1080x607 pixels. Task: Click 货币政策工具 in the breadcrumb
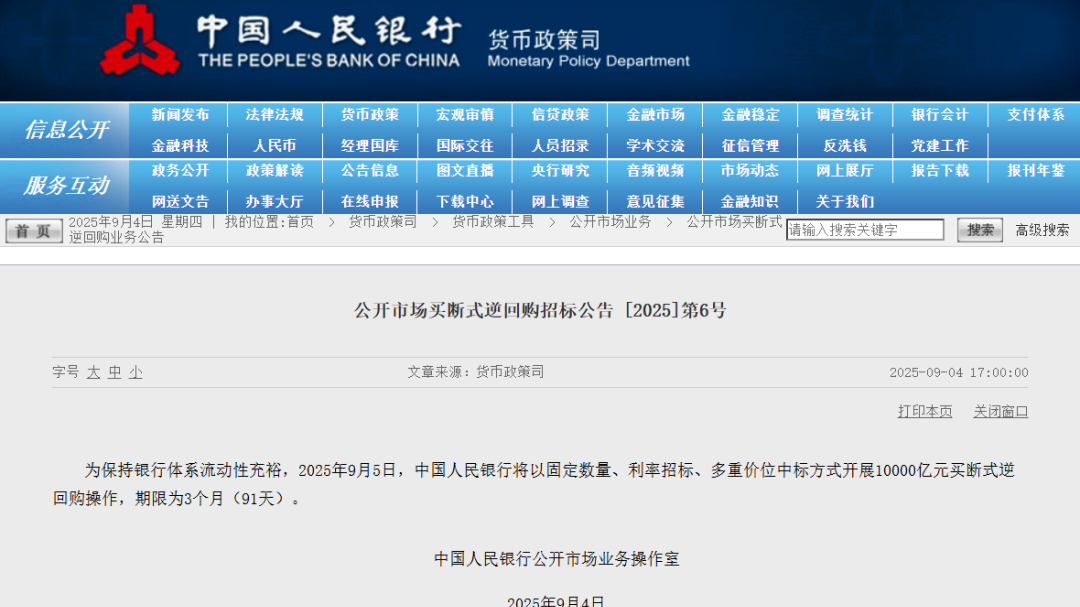click(x=493, y=222)
